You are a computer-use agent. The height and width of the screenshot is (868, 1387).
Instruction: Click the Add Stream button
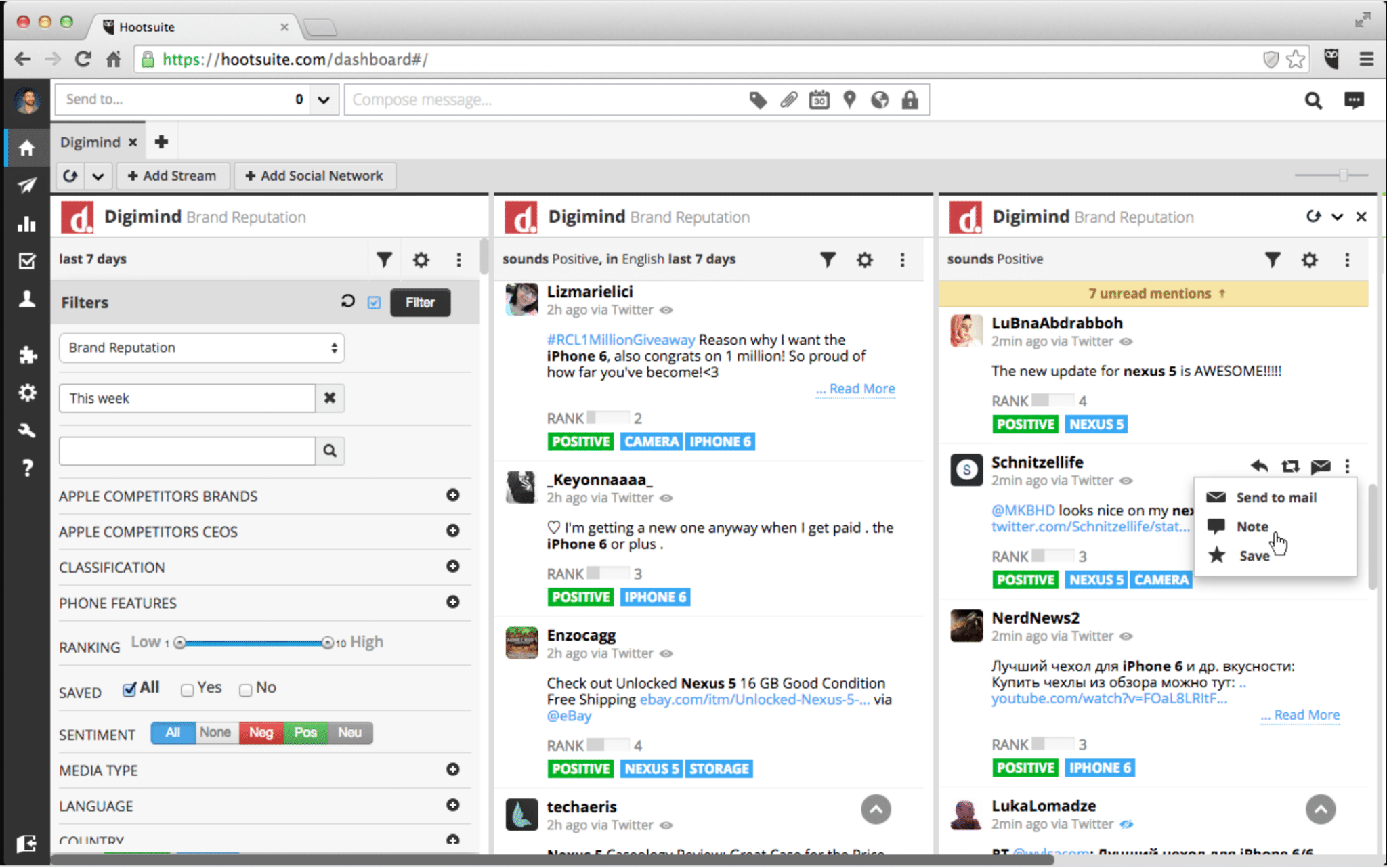coord(173,175)
